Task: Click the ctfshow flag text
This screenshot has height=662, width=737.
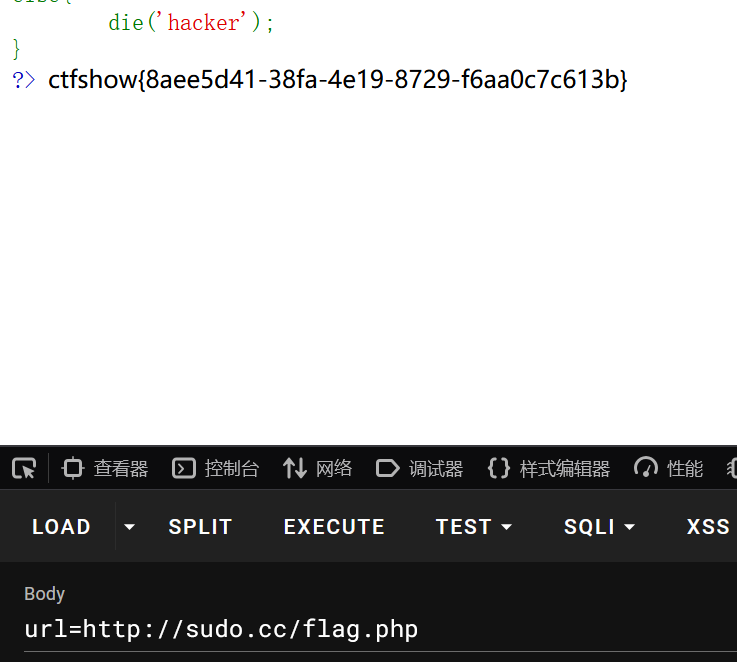Action: pyautogui.click(x=338, y=80)
